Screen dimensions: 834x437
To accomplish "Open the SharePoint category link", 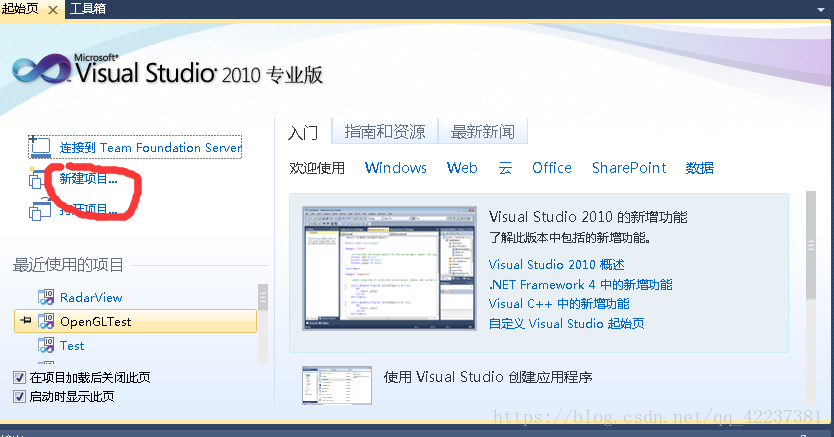I will pos(629,168).
